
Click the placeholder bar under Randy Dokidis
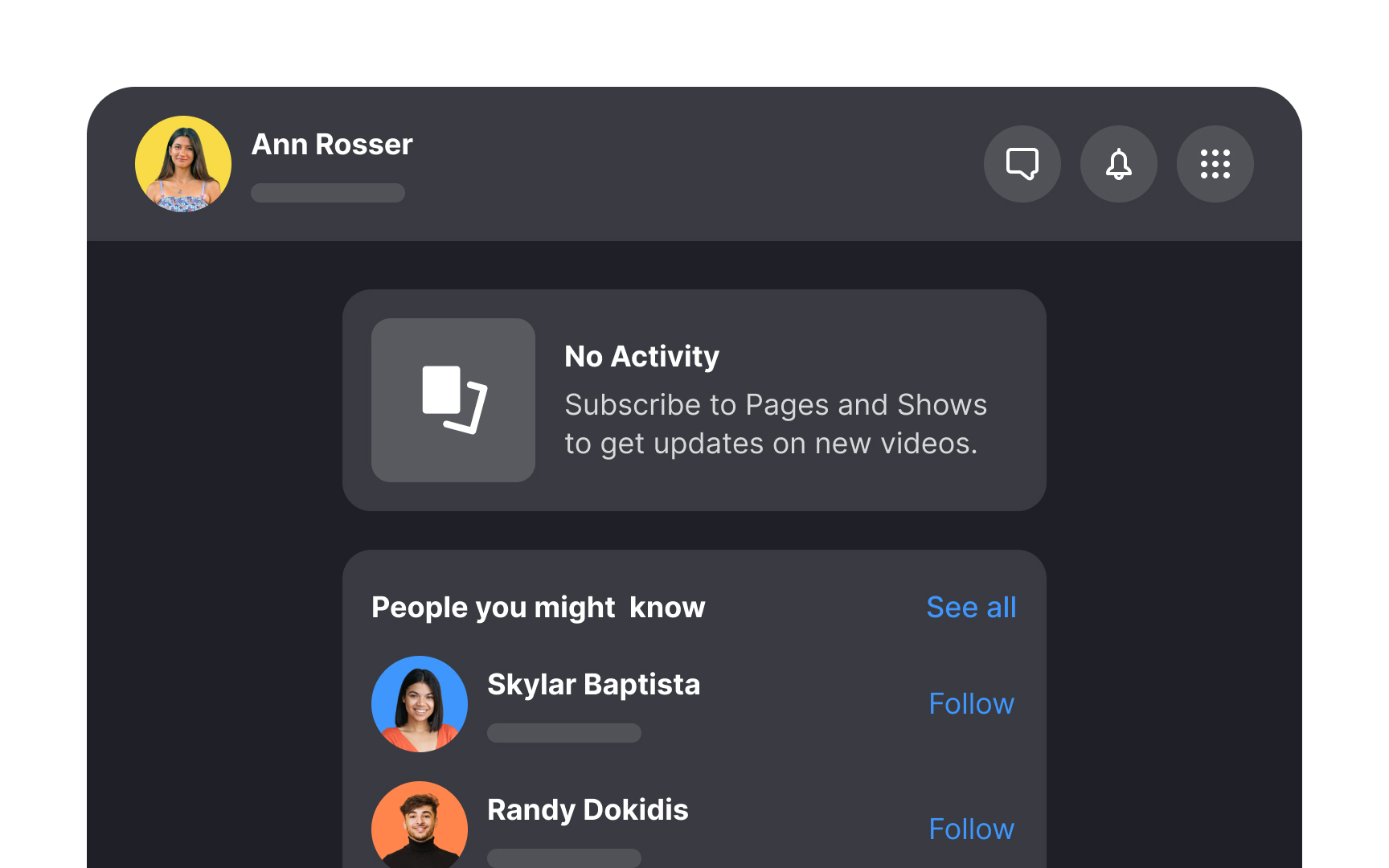click(x=563, y=858)
